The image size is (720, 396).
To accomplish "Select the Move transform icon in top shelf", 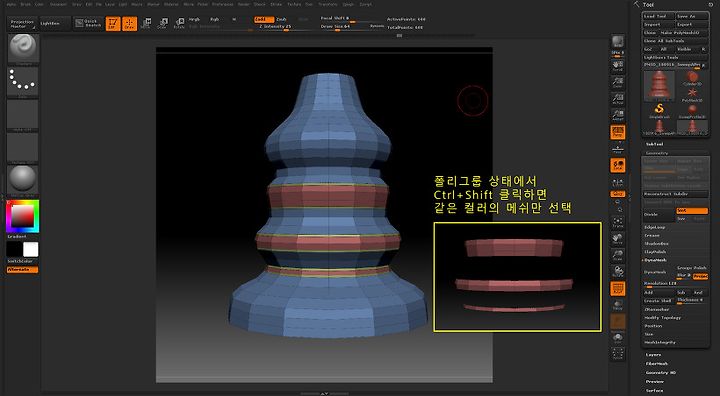I will coord(146,23).
